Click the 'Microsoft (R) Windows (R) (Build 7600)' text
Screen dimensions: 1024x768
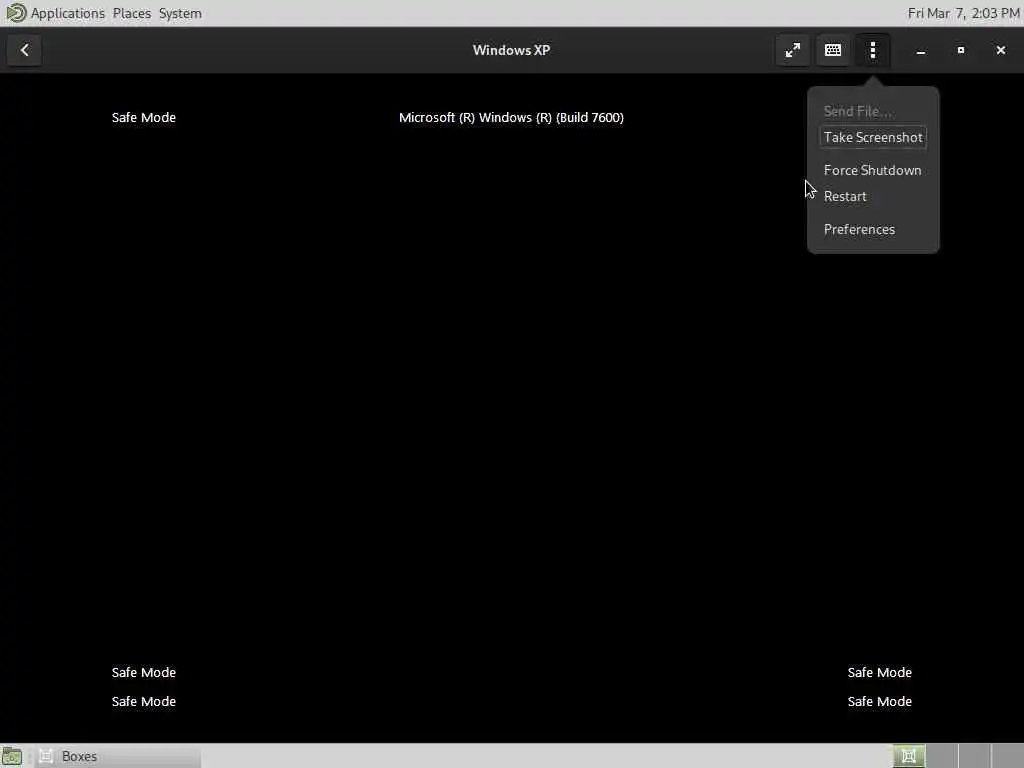[511, 118]
